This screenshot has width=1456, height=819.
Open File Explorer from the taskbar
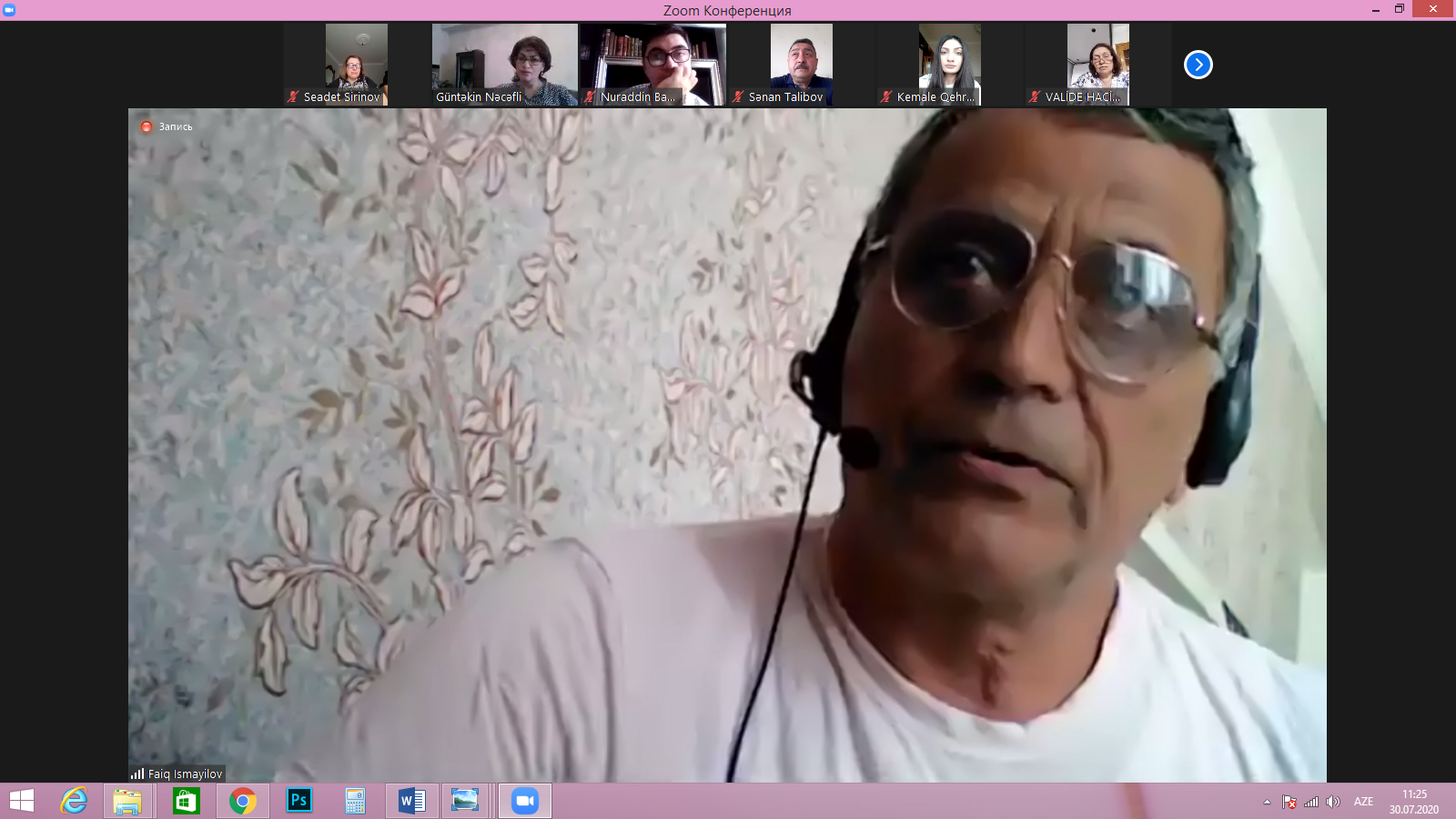(x=127, y=801)
